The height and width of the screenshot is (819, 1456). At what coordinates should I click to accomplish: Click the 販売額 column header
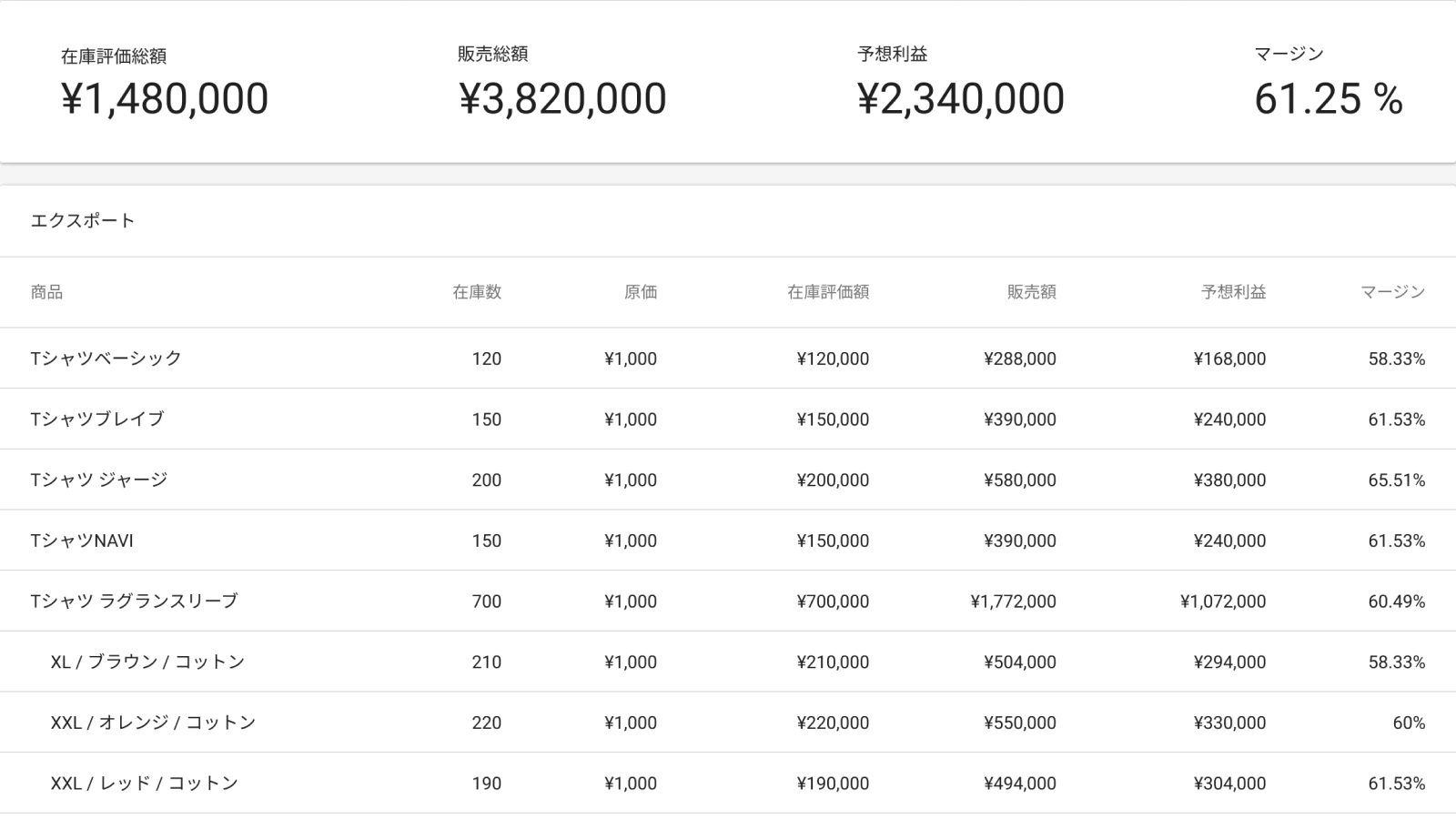[x=1031, y=292]
